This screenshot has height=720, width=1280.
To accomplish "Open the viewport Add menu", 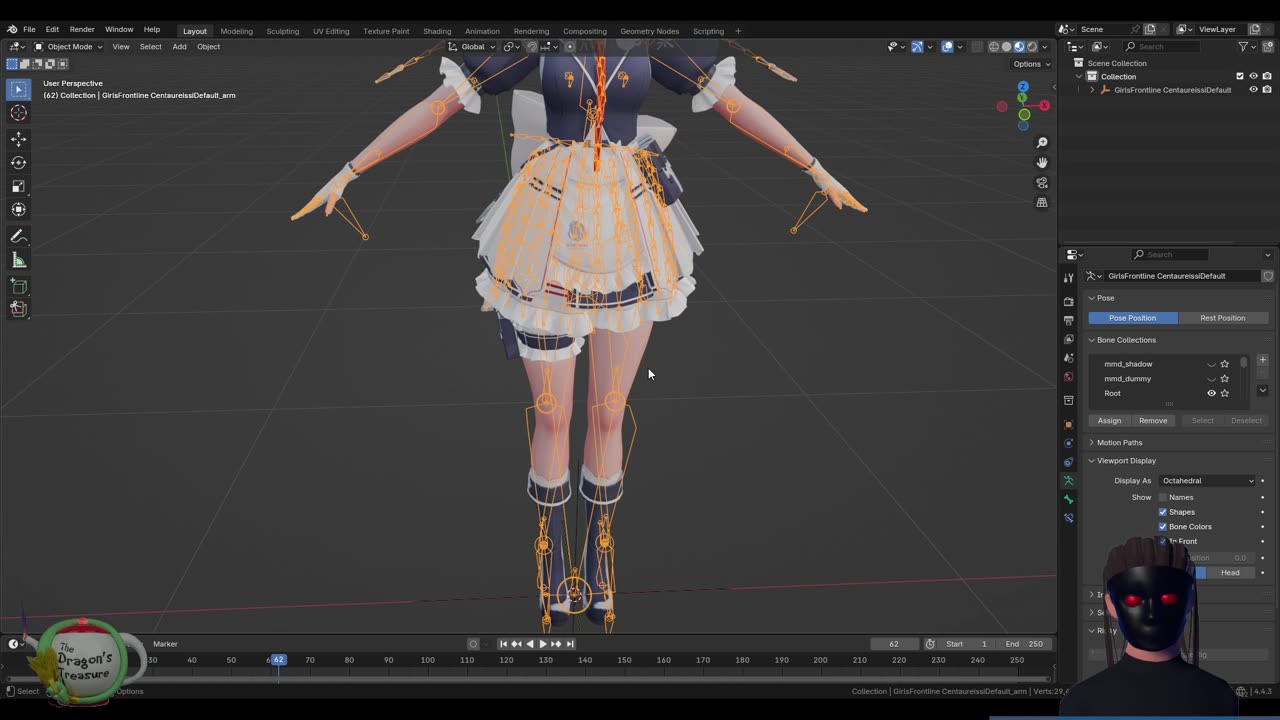I will 179,47.
